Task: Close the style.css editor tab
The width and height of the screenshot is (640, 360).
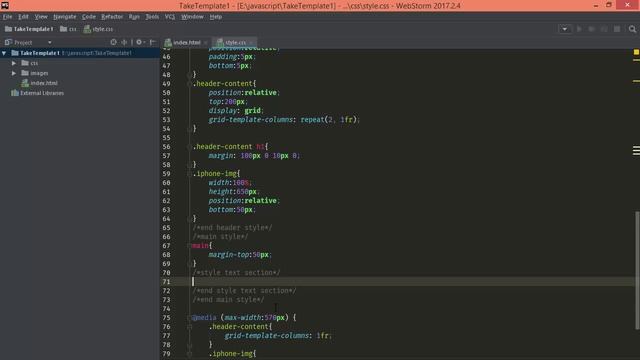Action: click(251, 42)
